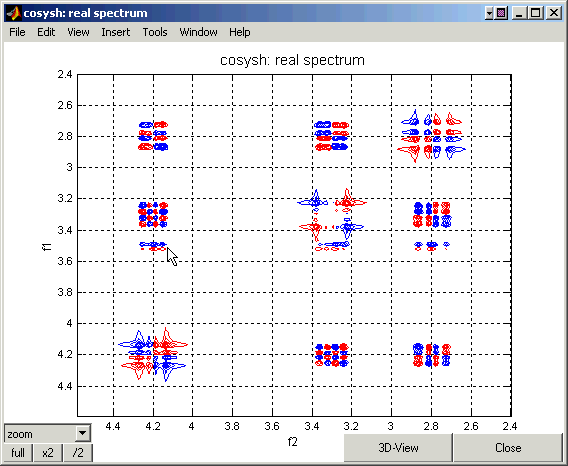The height and width of the screenshot is (466, 568).
Task: Expand the zoom mode dropdown arrow
Action: tap(83, 433)
